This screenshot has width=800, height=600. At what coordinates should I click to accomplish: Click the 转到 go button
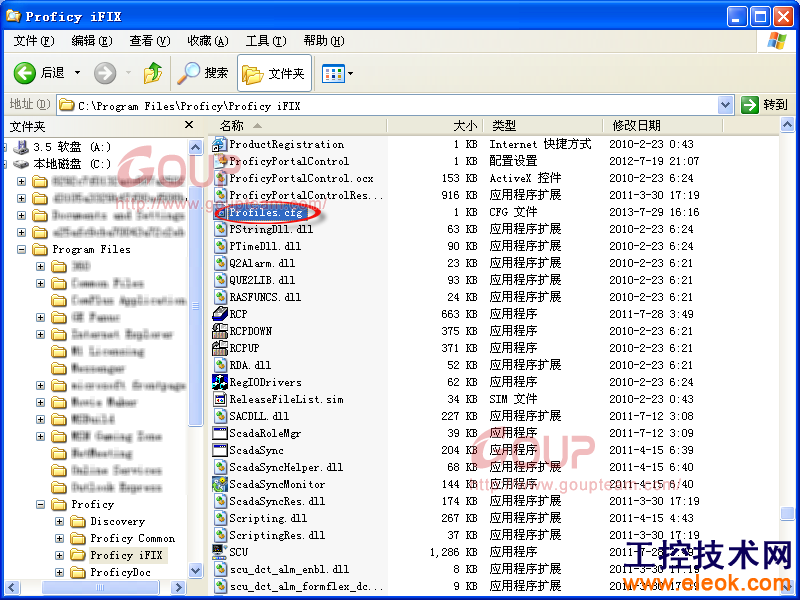pyautogui.click(x=765, y=105)
